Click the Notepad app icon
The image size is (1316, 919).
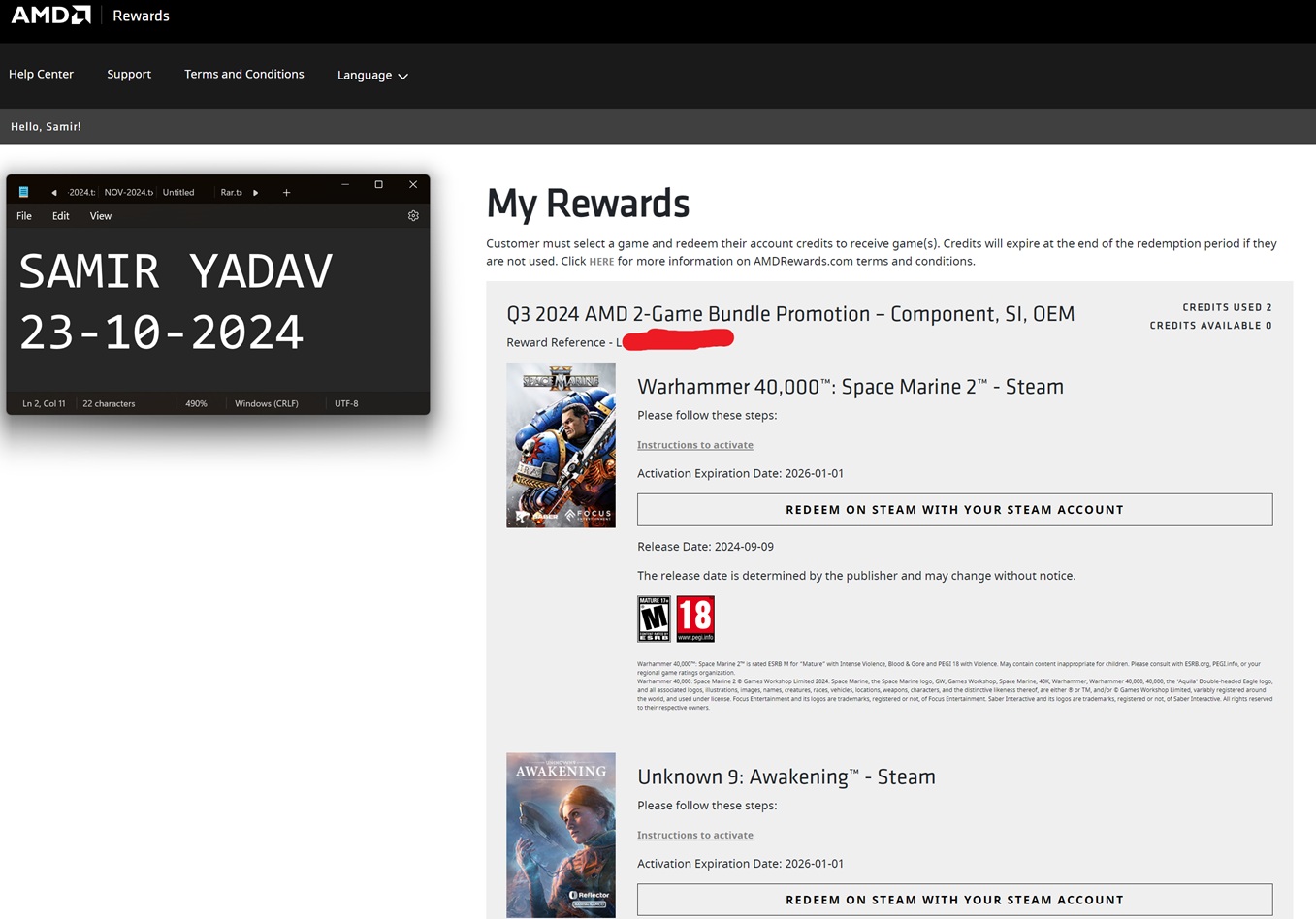pos(24,192)
